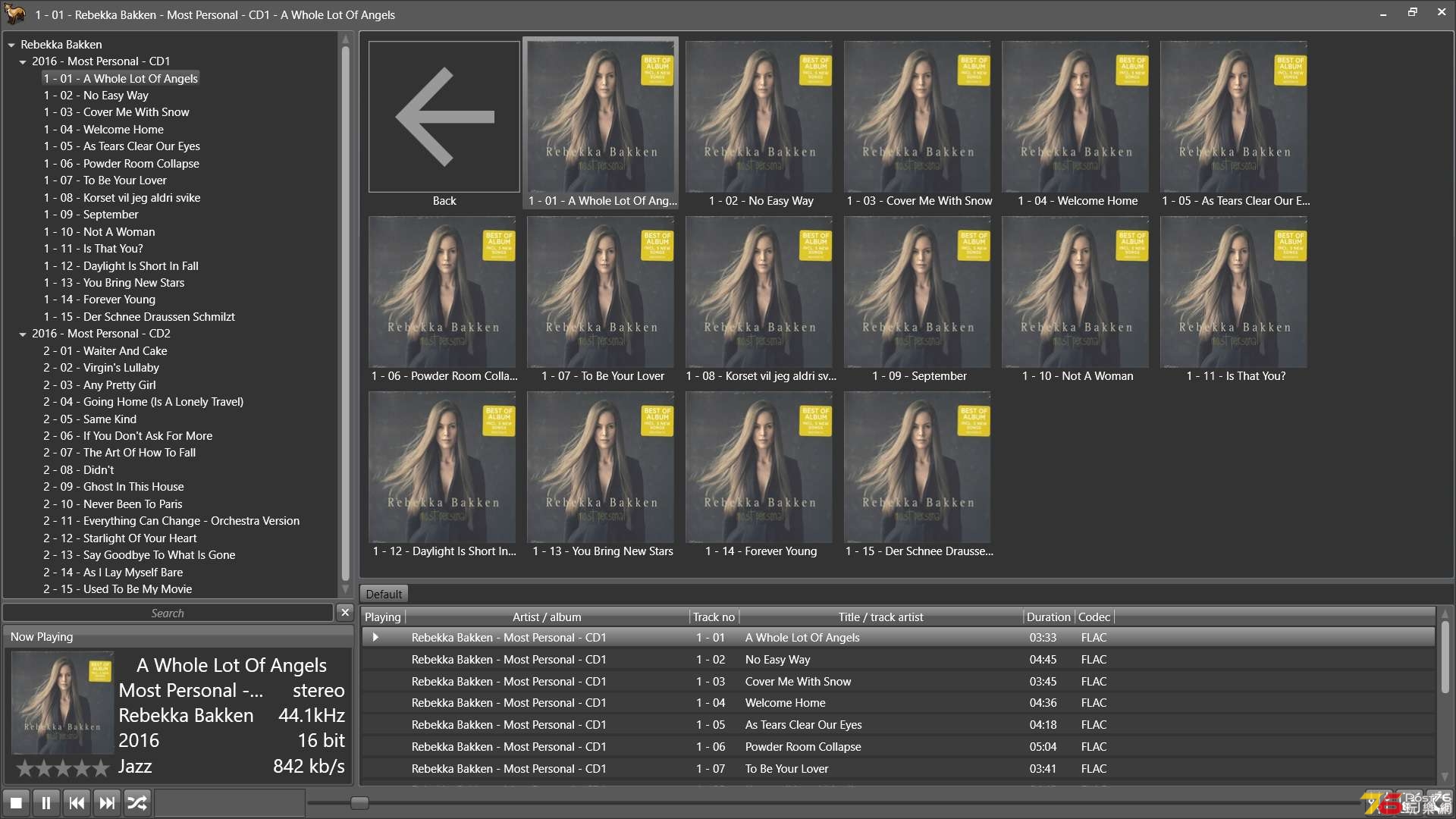Collapse the Rebekka Bakken artist node
Image resolution: width=1456 pixels, height=819 pixels.
(x=11, y=45)
